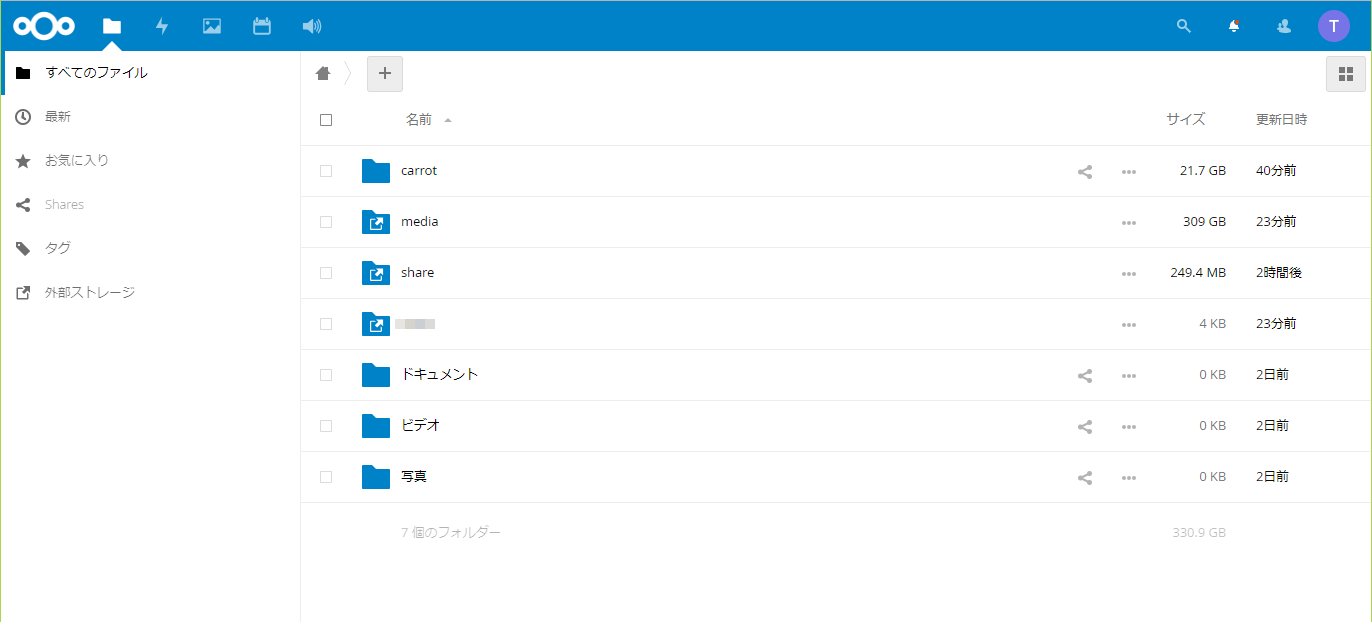Open more actions for share folder

pos(1129,273)
